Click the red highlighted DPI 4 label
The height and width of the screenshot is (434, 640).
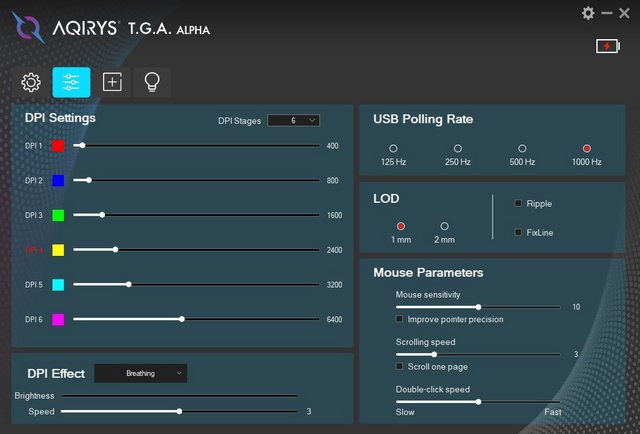(33, 250)
